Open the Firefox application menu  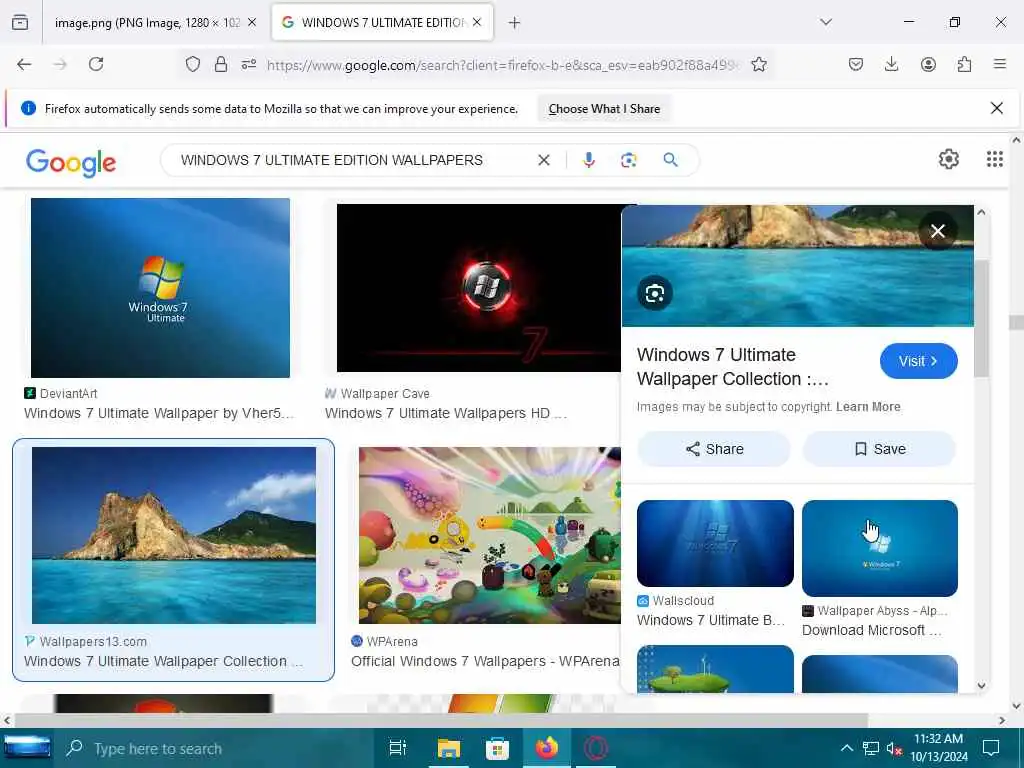(1000, 64)
